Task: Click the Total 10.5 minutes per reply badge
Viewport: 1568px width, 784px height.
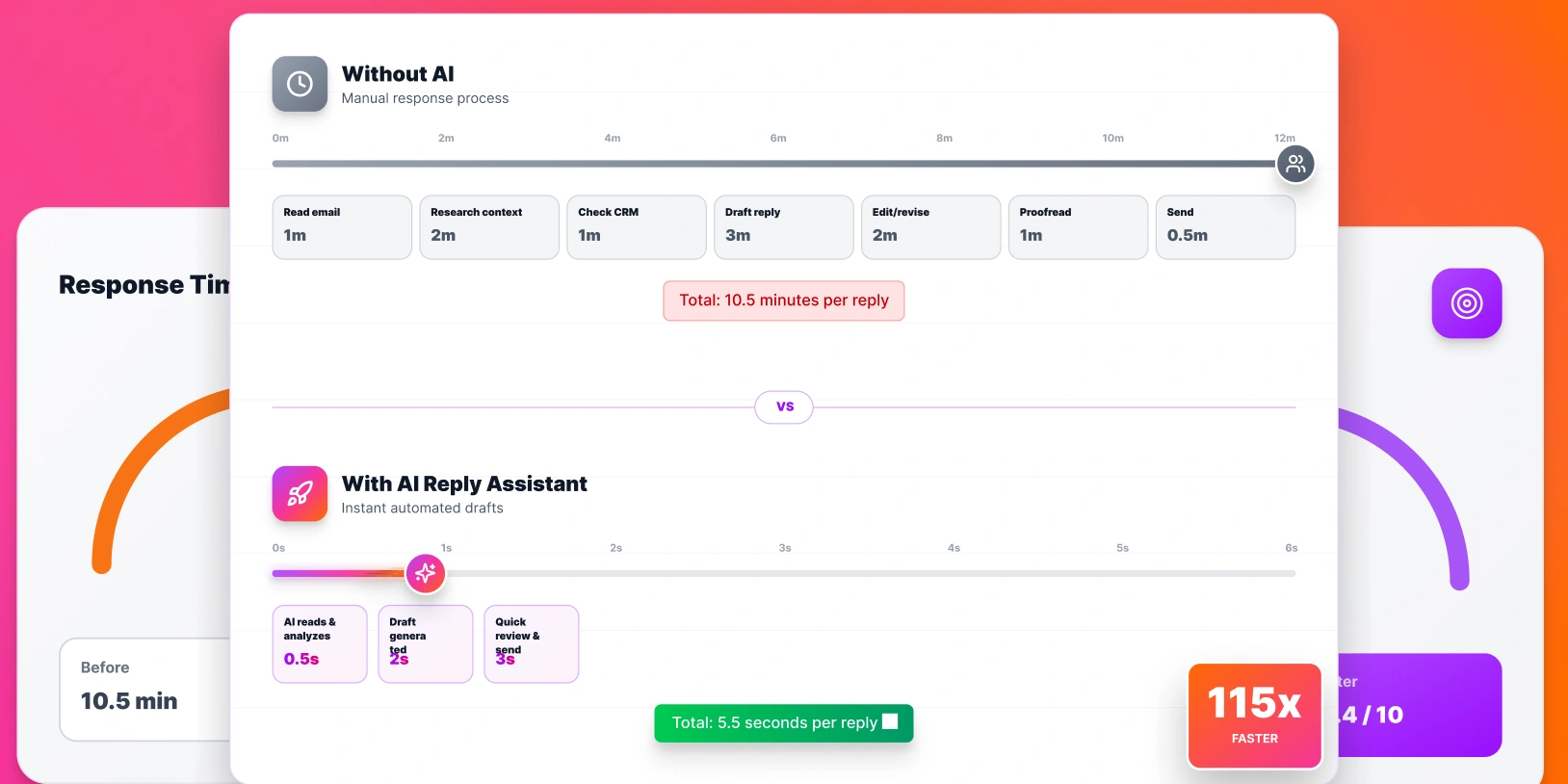Action: click(783, 301)
